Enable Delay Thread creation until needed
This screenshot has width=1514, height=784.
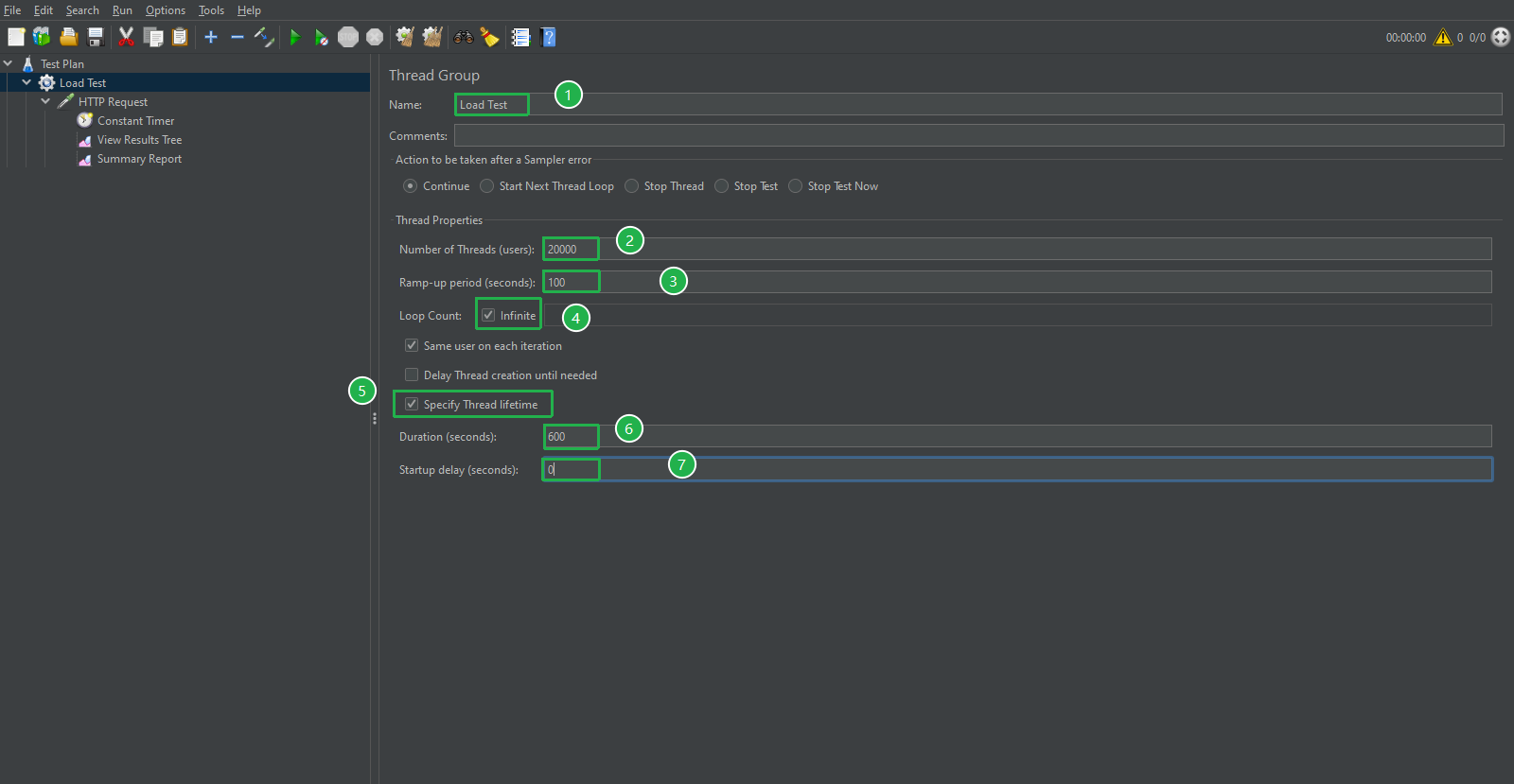(x=412, y=375)
